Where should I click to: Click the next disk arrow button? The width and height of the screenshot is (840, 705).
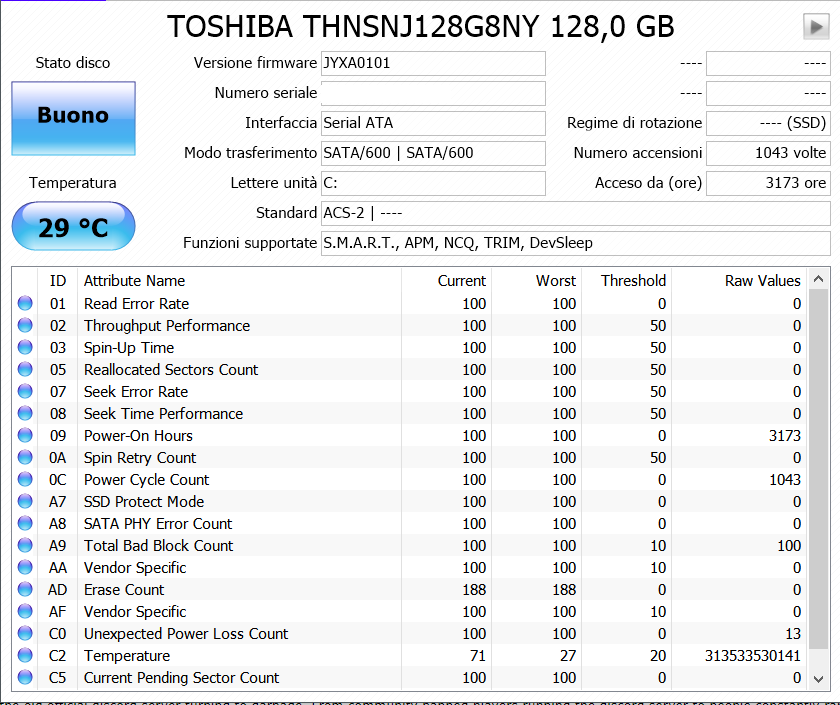[816, 26]
